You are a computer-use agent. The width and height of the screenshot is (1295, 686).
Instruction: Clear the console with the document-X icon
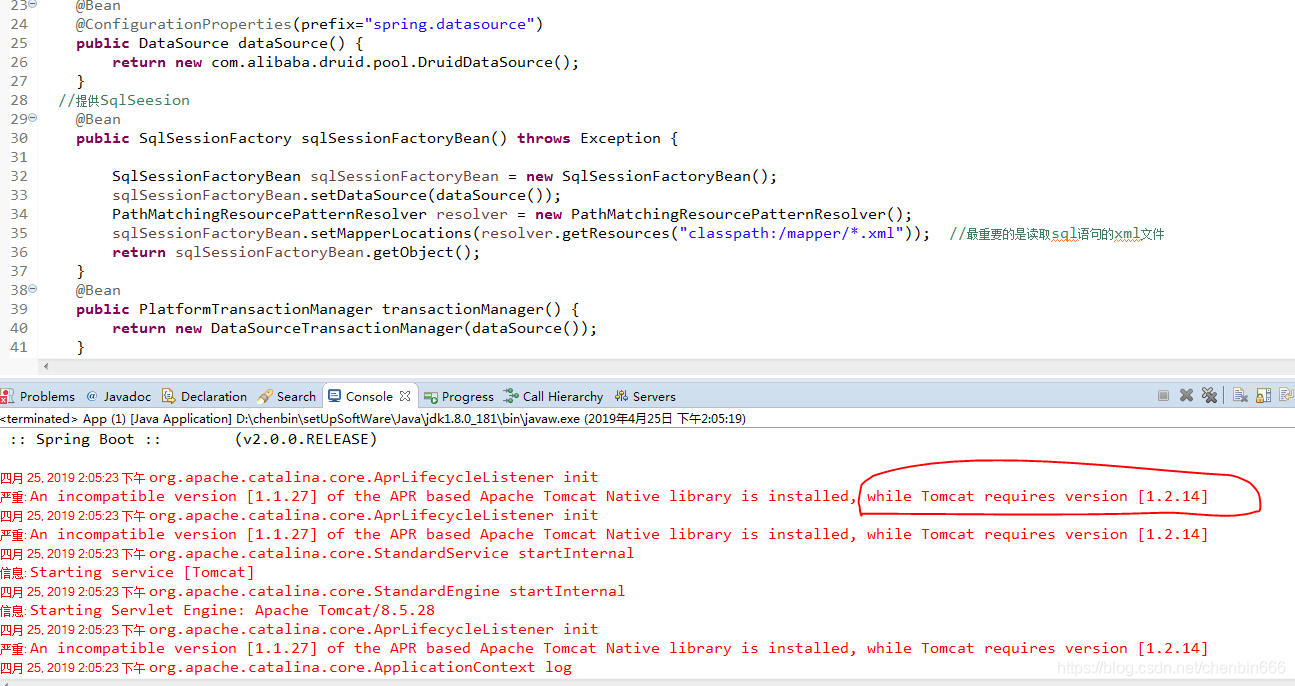point(1240,396)
